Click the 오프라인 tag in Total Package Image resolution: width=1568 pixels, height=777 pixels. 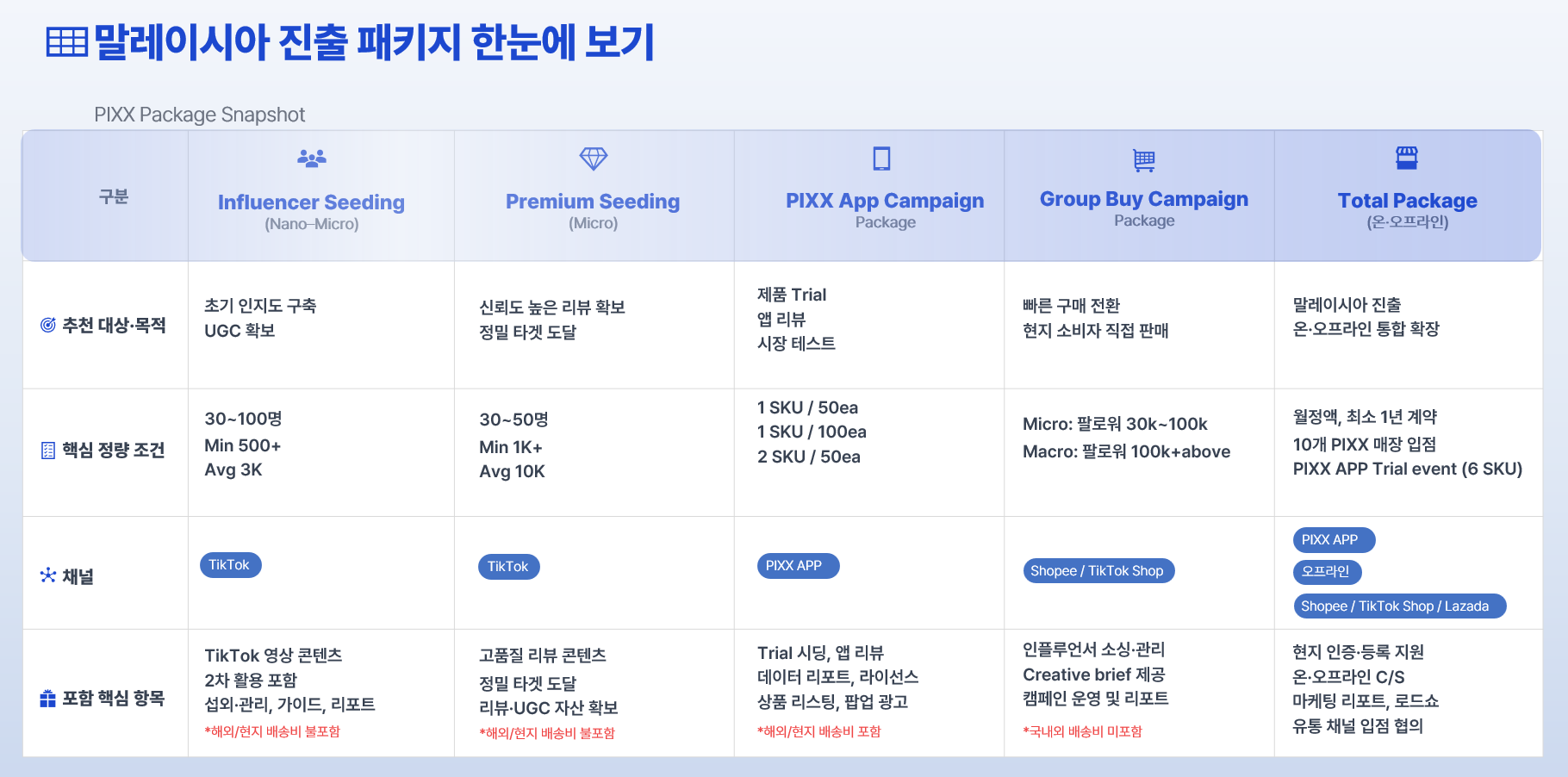[1327, 572]
